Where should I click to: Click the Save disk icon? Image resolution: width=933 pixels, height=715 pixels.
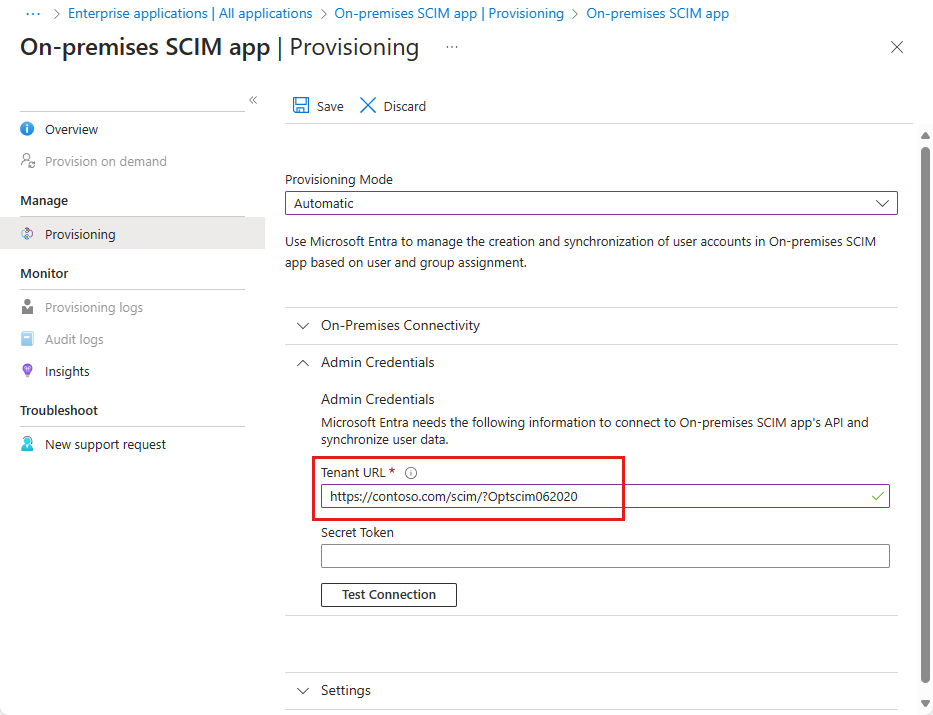click(x=300, y=105)
